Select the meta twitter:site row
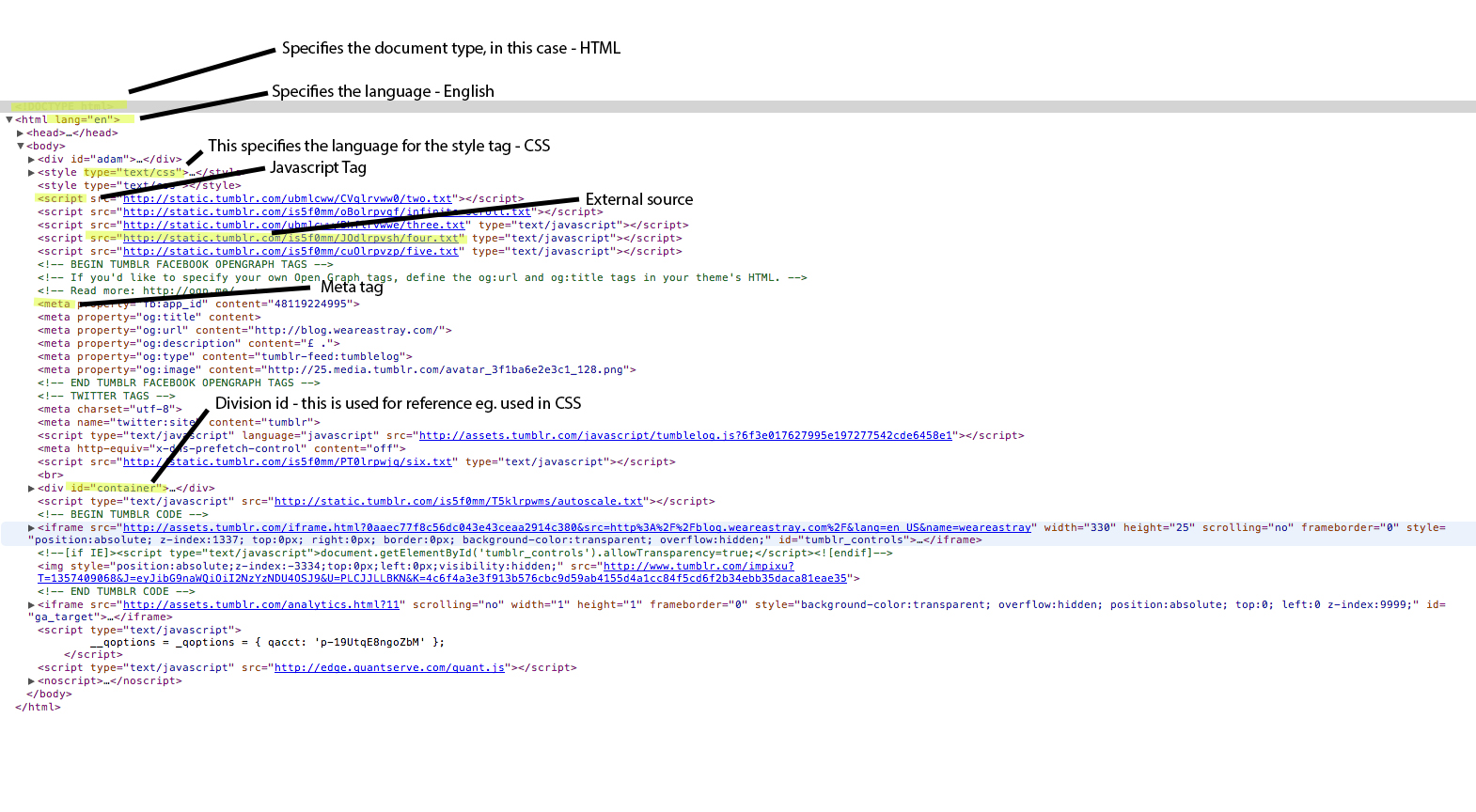Screen dimensions: 1476x812 (179, 422)
